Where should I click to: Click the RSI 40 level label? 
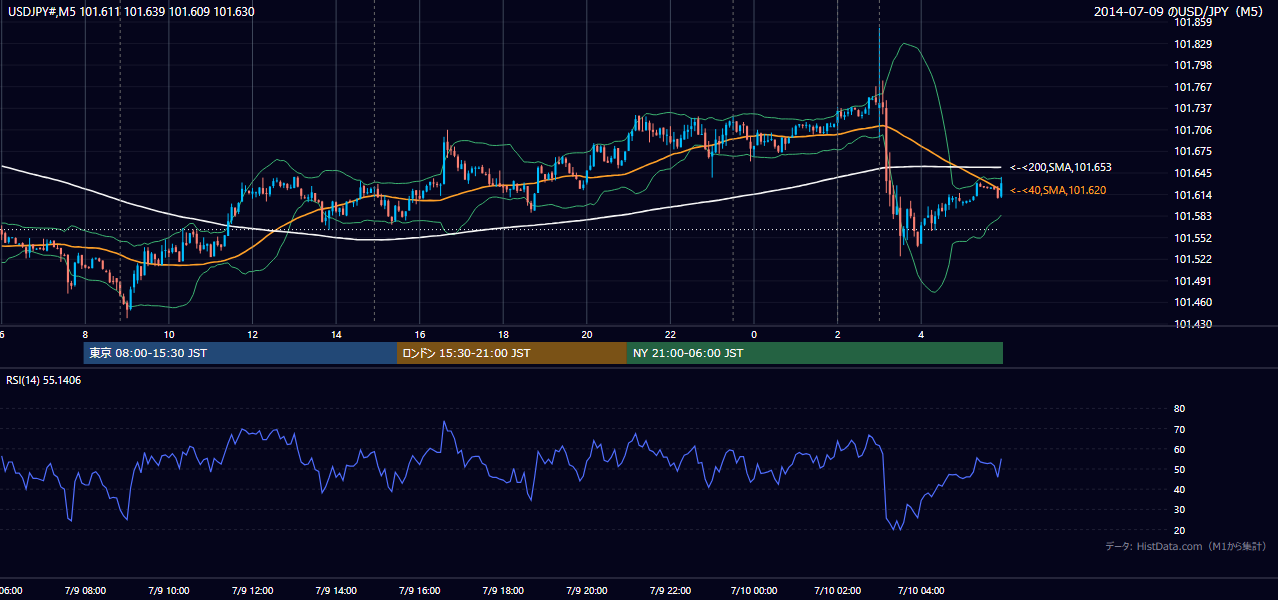point(1179,489)
